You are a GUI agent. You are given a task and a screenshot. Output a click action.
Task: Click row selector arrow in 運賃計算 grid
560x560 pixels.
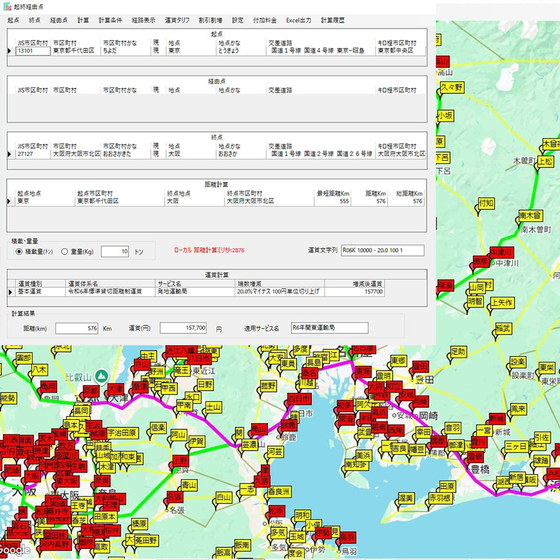click(10, 292)
